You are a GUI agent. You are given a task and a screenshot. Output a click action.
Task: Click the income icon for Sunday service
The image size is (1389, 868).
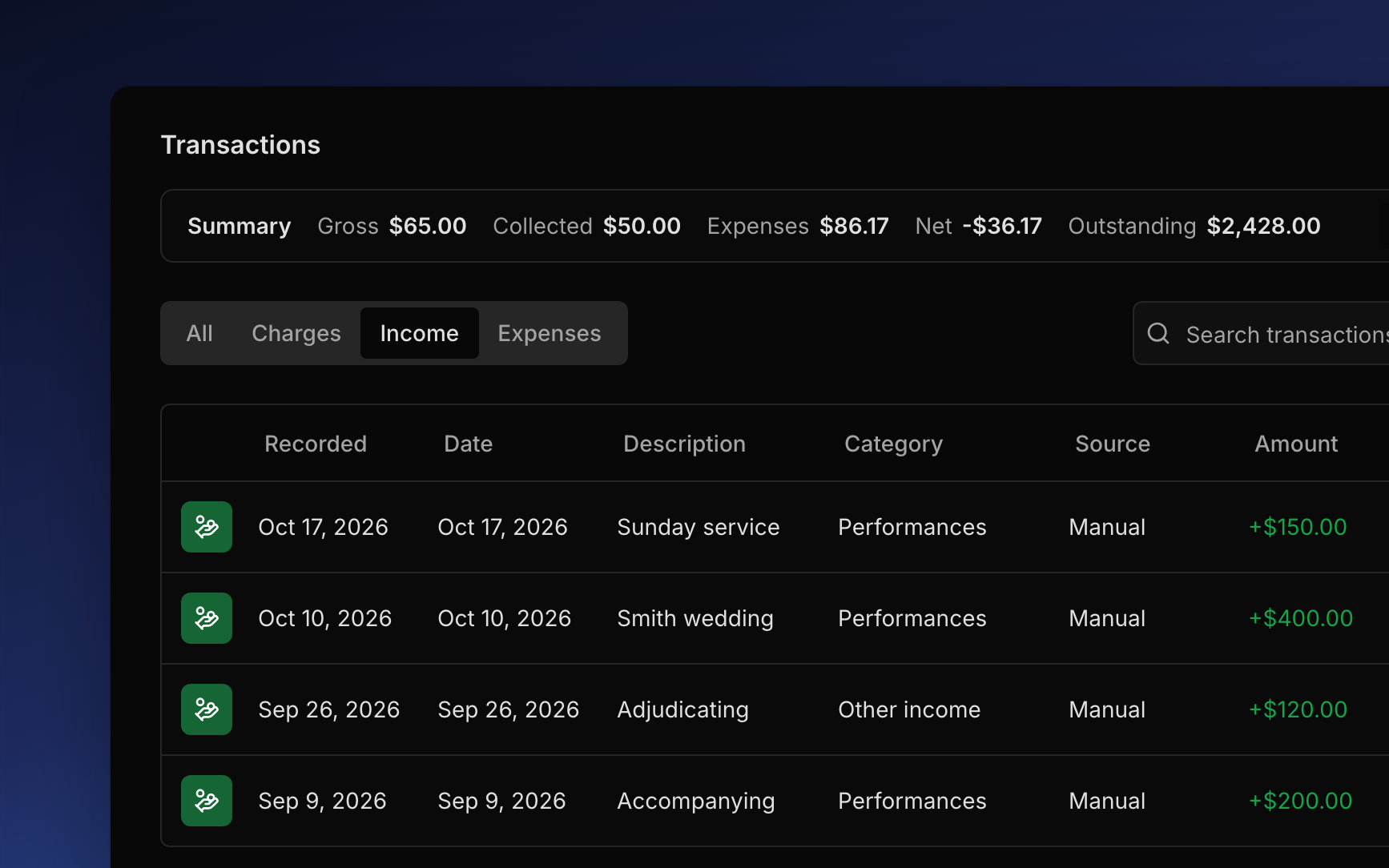207,527
